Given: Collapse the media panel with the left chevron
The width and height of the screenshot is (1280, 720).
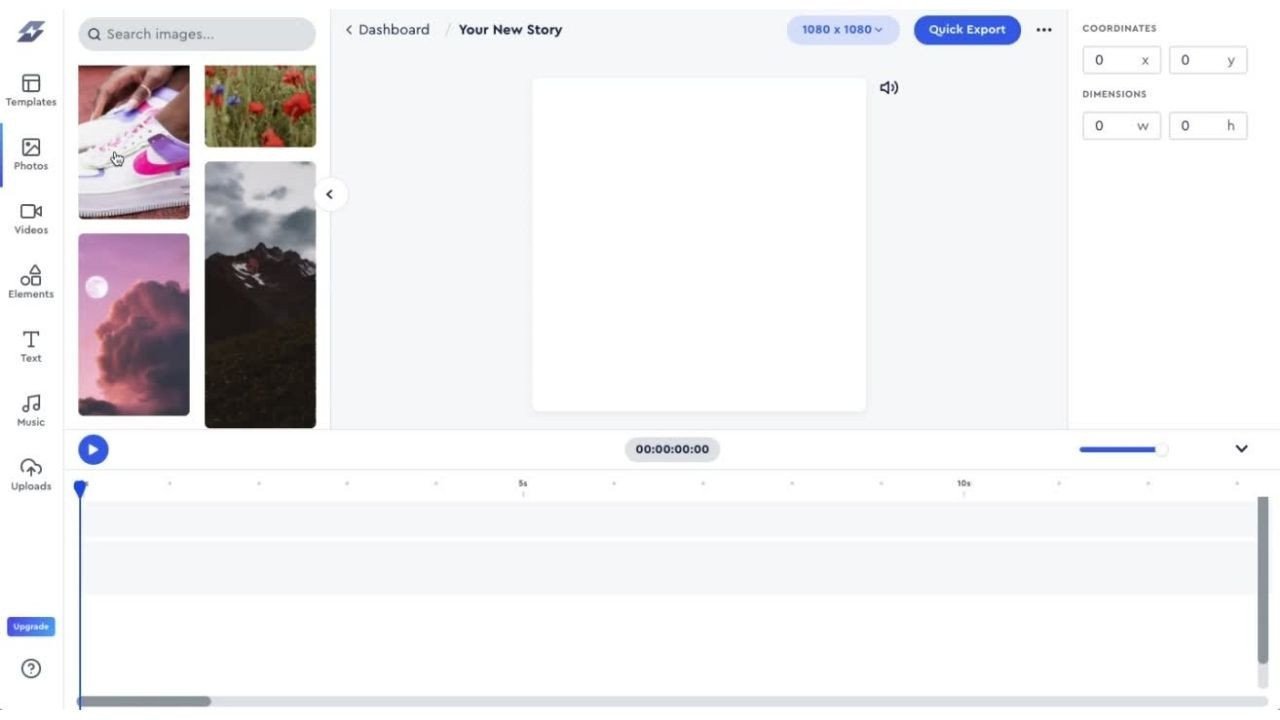Looking at the screenshot, I should pyautogui.click(x=331, y=194).
